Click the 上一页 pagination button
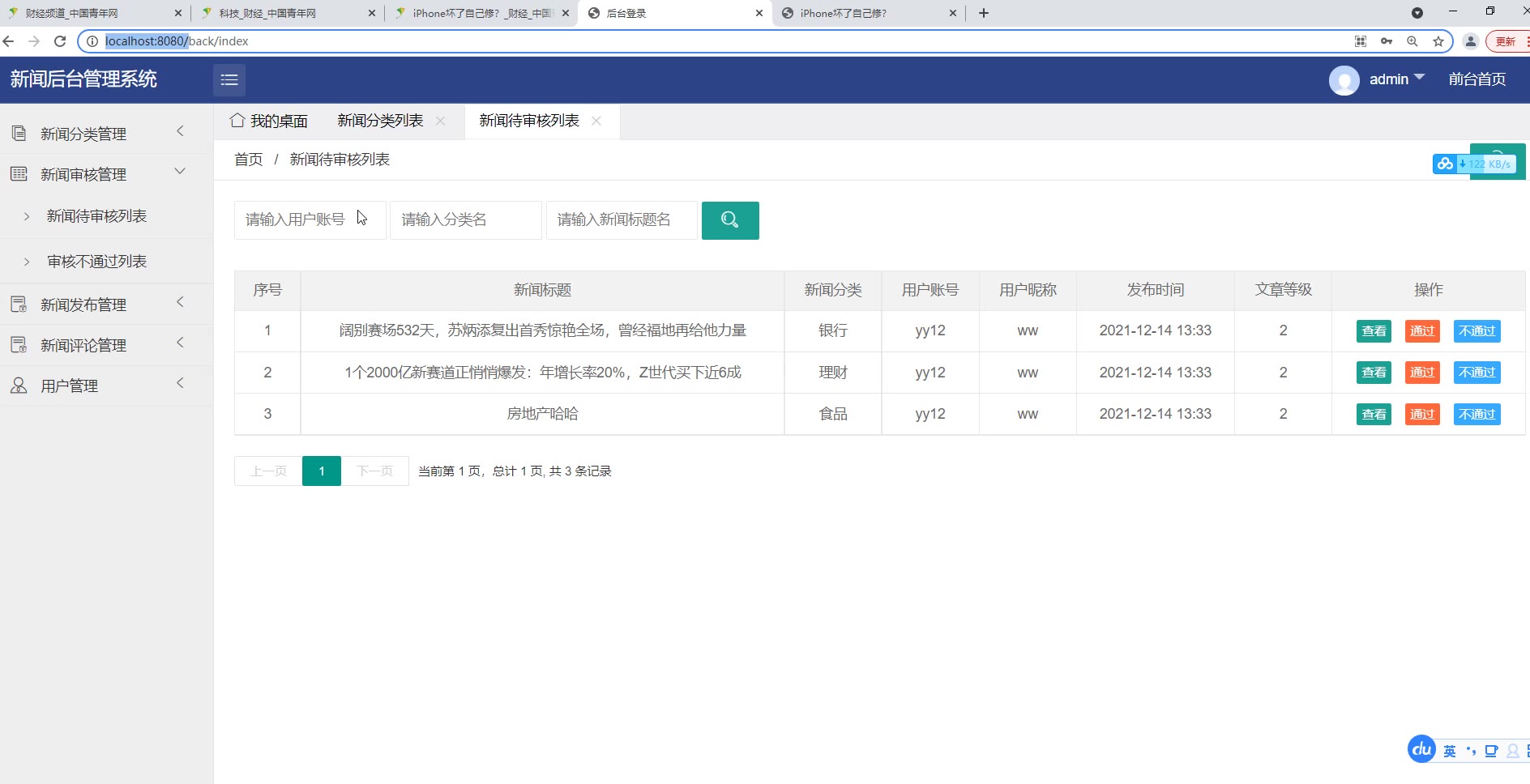 268,471
